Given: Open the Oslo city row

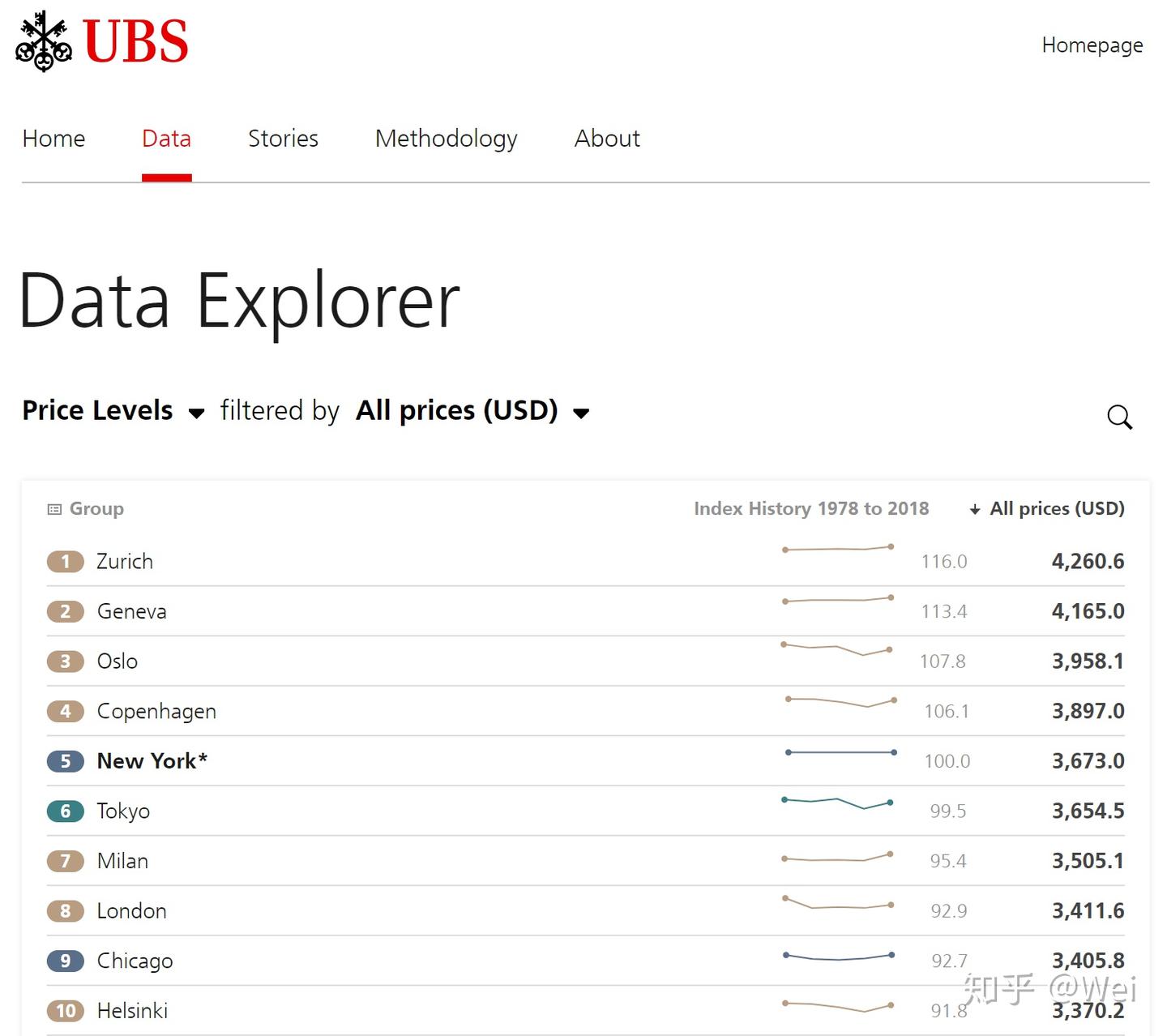Looking at the screenshot, I should (x=586, y=661).
